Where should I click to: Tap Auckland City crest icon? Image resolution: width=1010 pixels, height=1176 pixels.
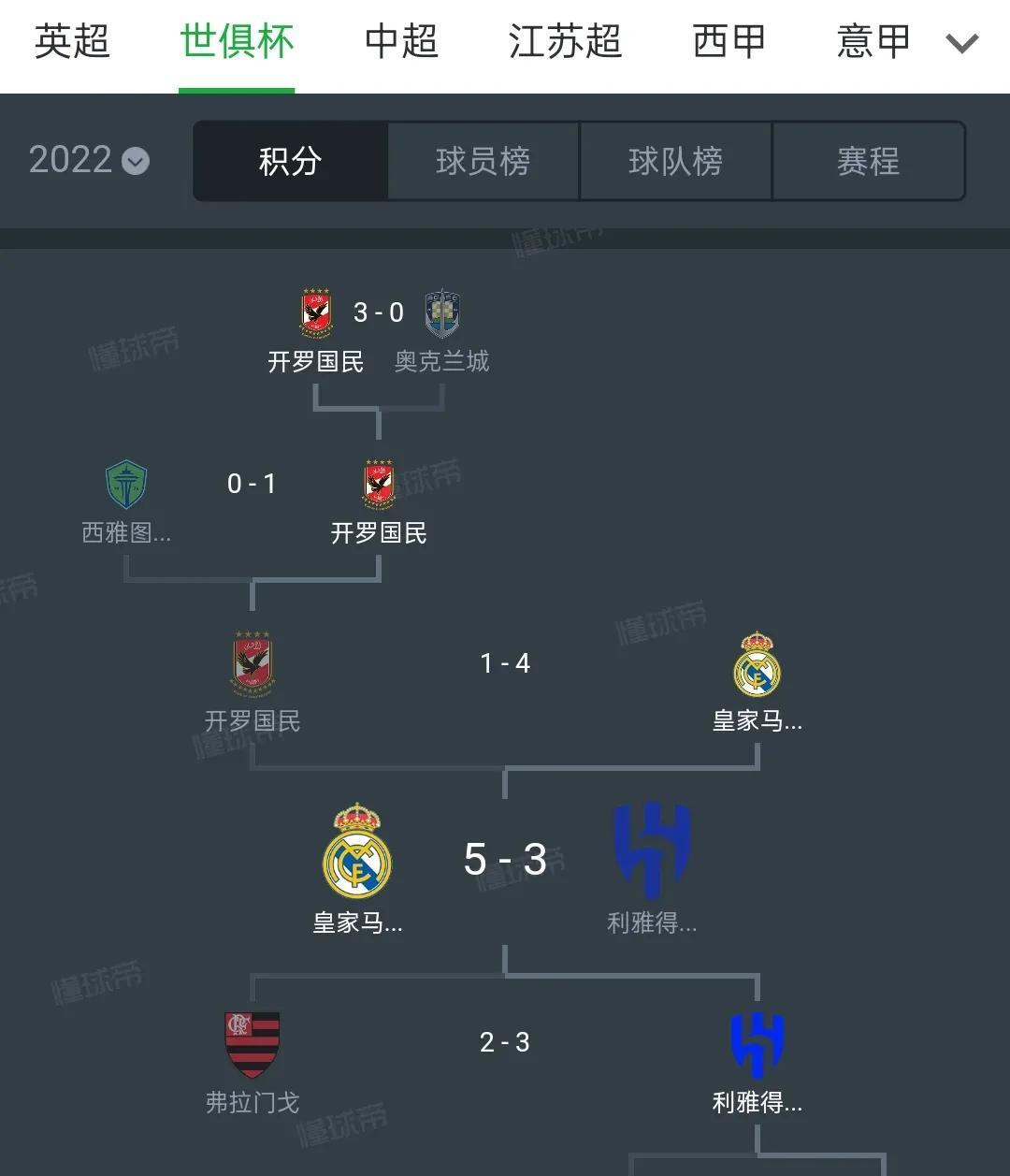tap(442, 313)
